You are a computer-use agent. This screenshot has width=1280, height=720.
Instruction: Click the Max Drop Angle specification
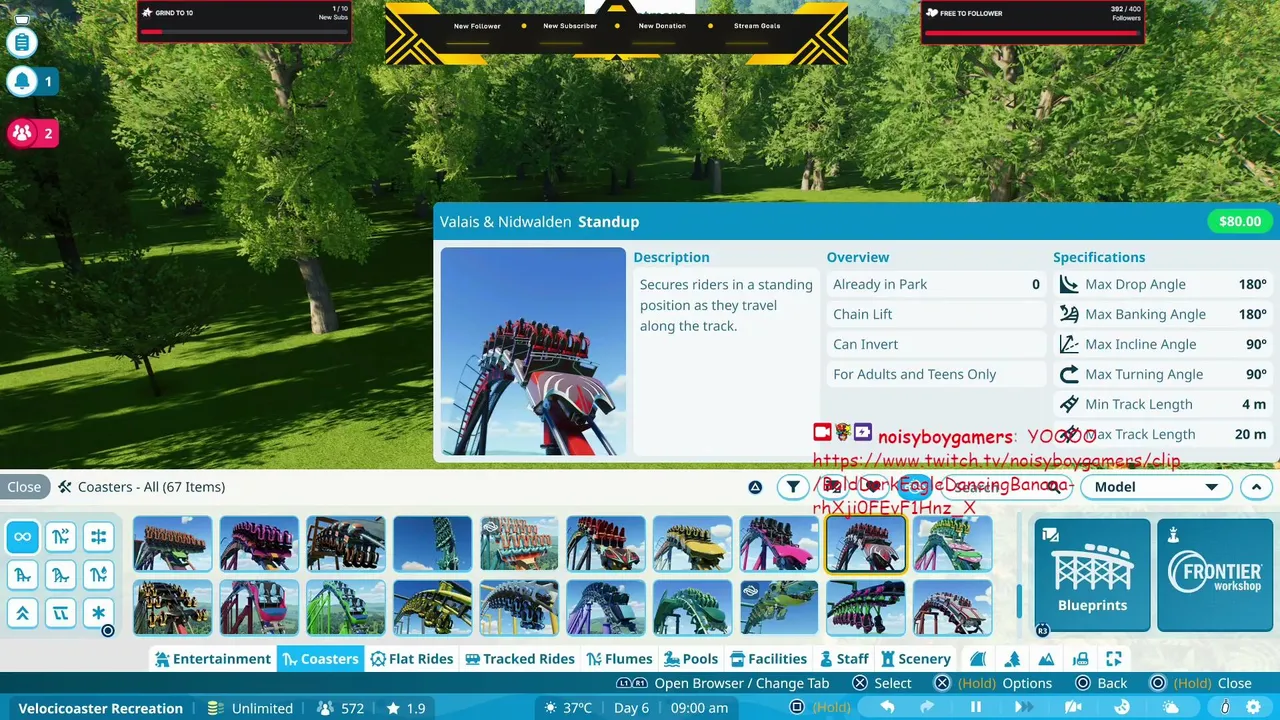pyautogui.click(x=1162, y=284)
